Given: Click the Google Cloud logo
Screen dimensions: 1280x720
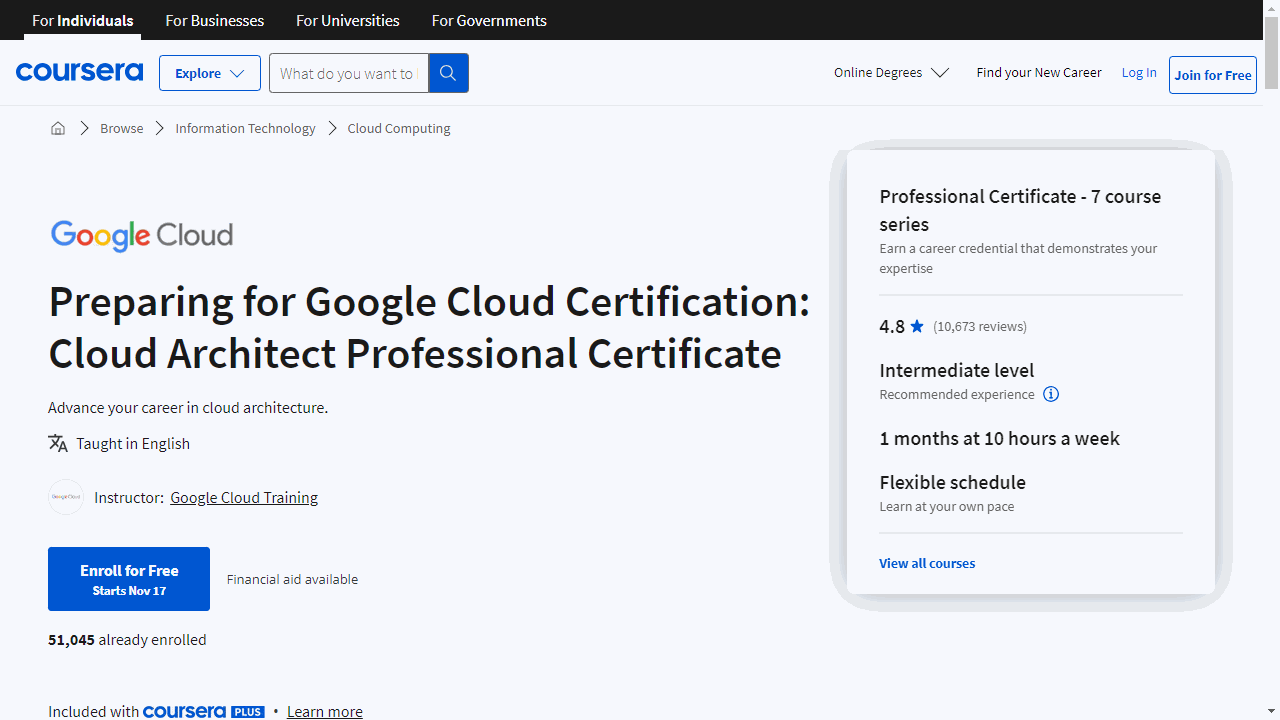Looking at the screenshot, I should 142,235.
